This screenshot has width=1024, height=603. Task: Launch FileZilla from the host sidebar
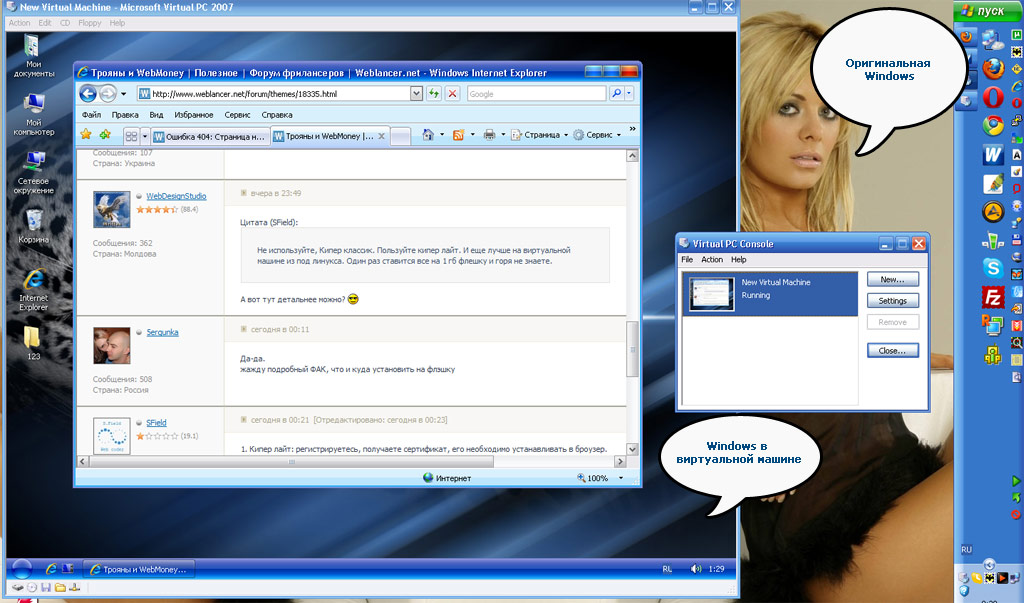(993, 297)
